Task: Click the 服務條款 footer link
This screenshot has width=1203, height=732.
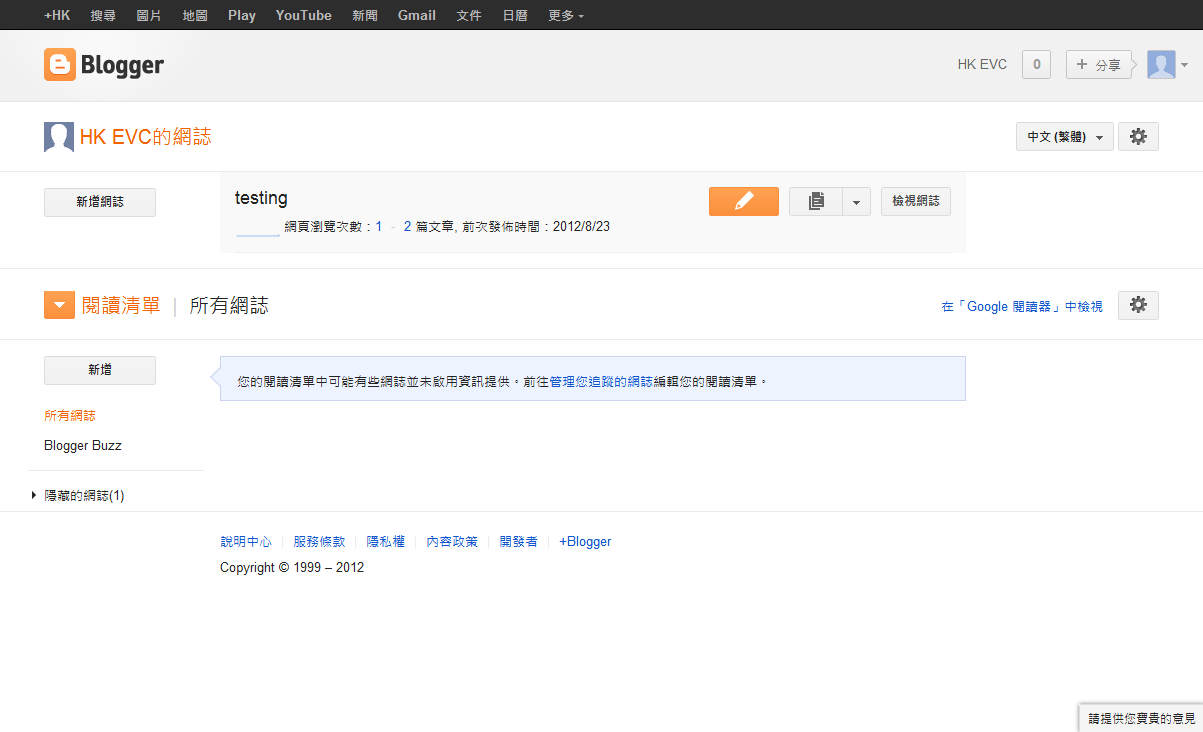Action: [x=319, y=541]
